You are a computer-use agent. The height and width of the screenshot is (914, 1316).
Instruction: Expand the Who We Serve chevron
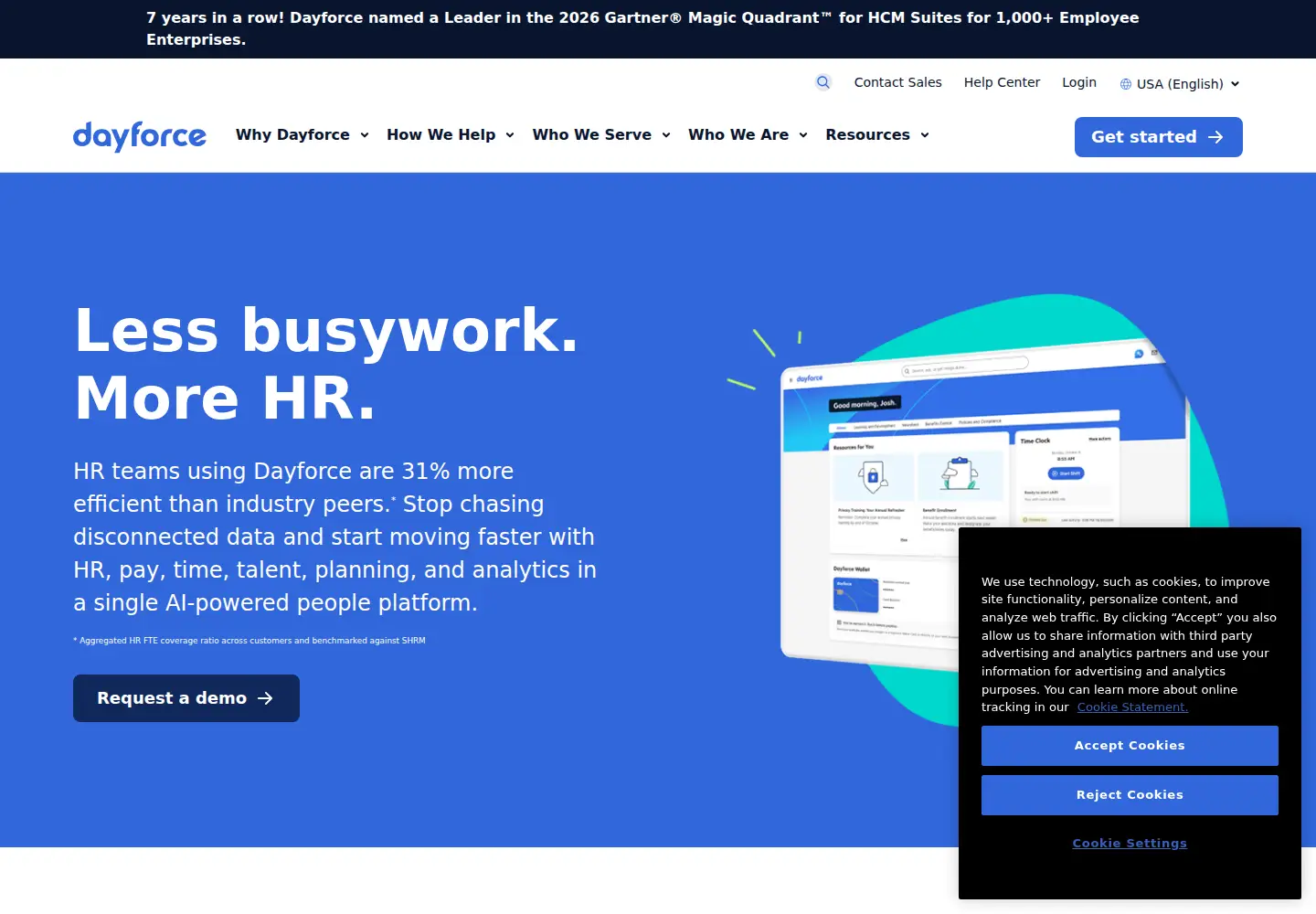666,135
